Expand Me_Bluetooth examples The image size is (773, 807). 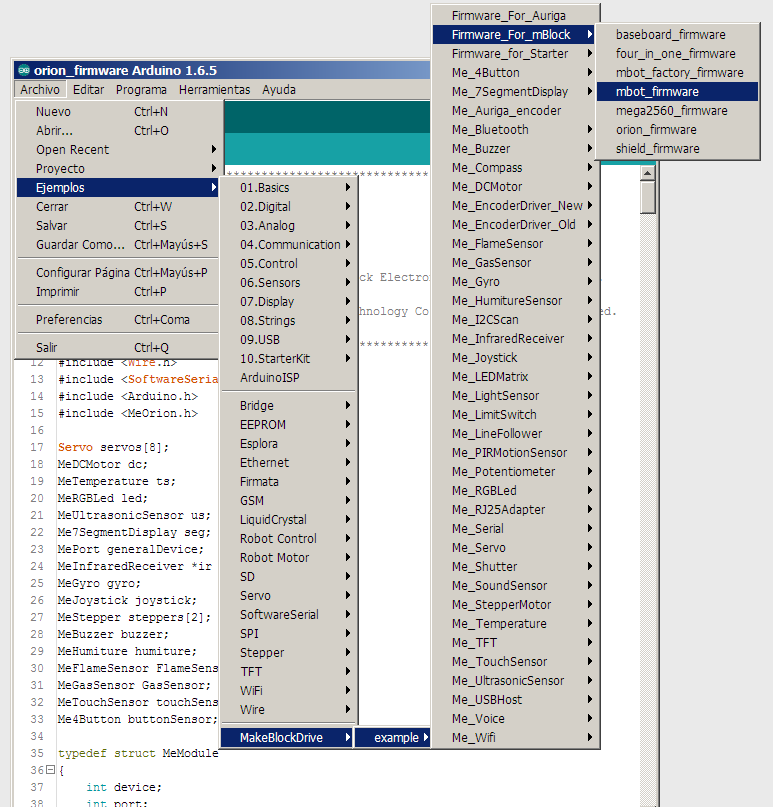pos(515,130)
